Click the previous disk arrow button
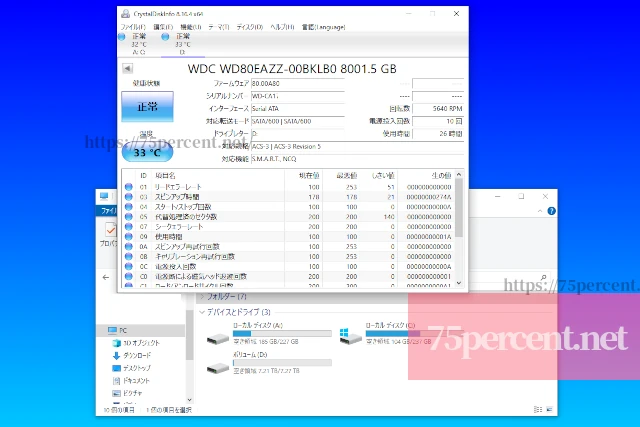 pos(127,68)
